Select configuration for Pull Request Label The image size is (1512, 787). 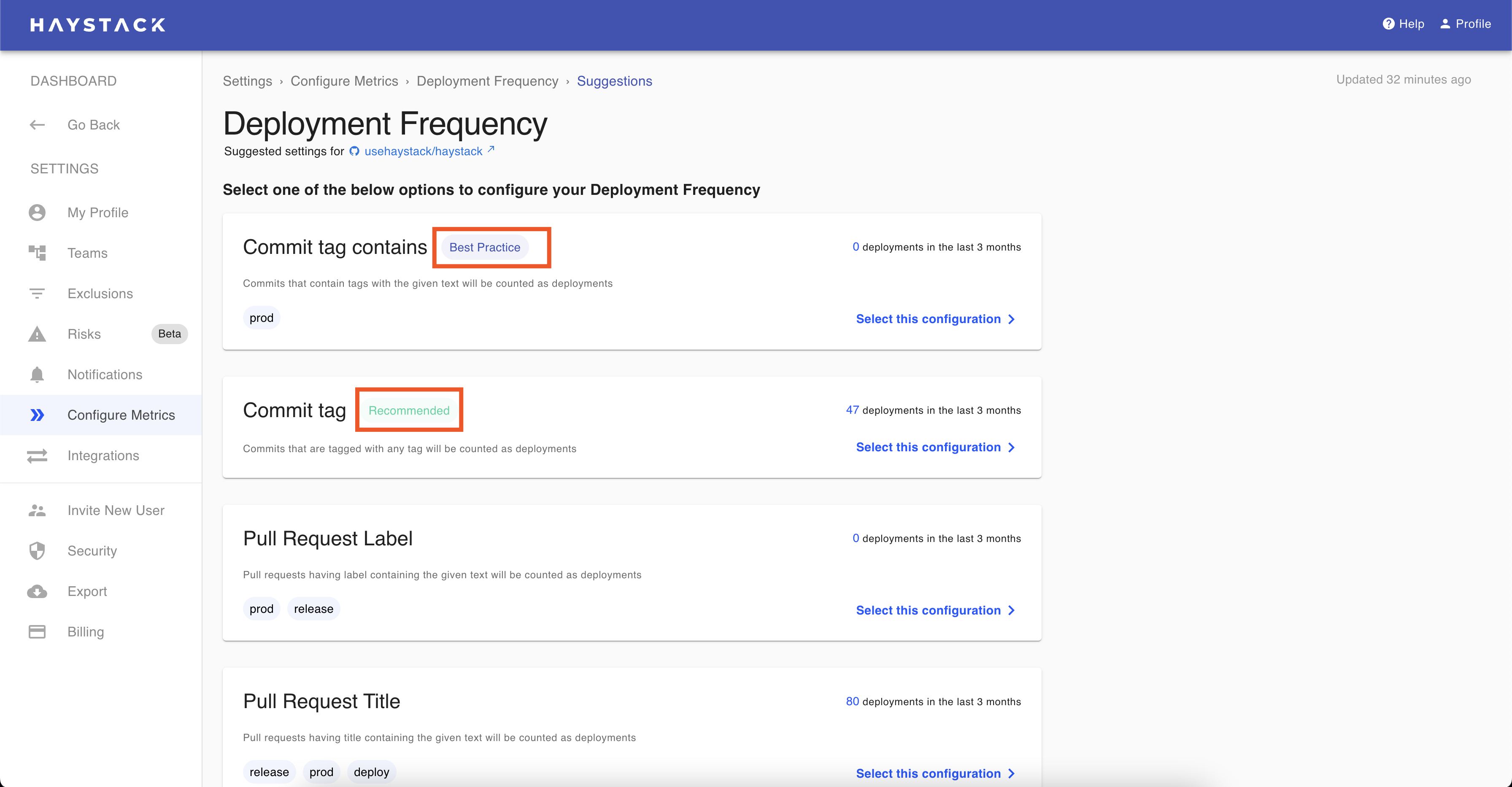click(x=935, y=610)
